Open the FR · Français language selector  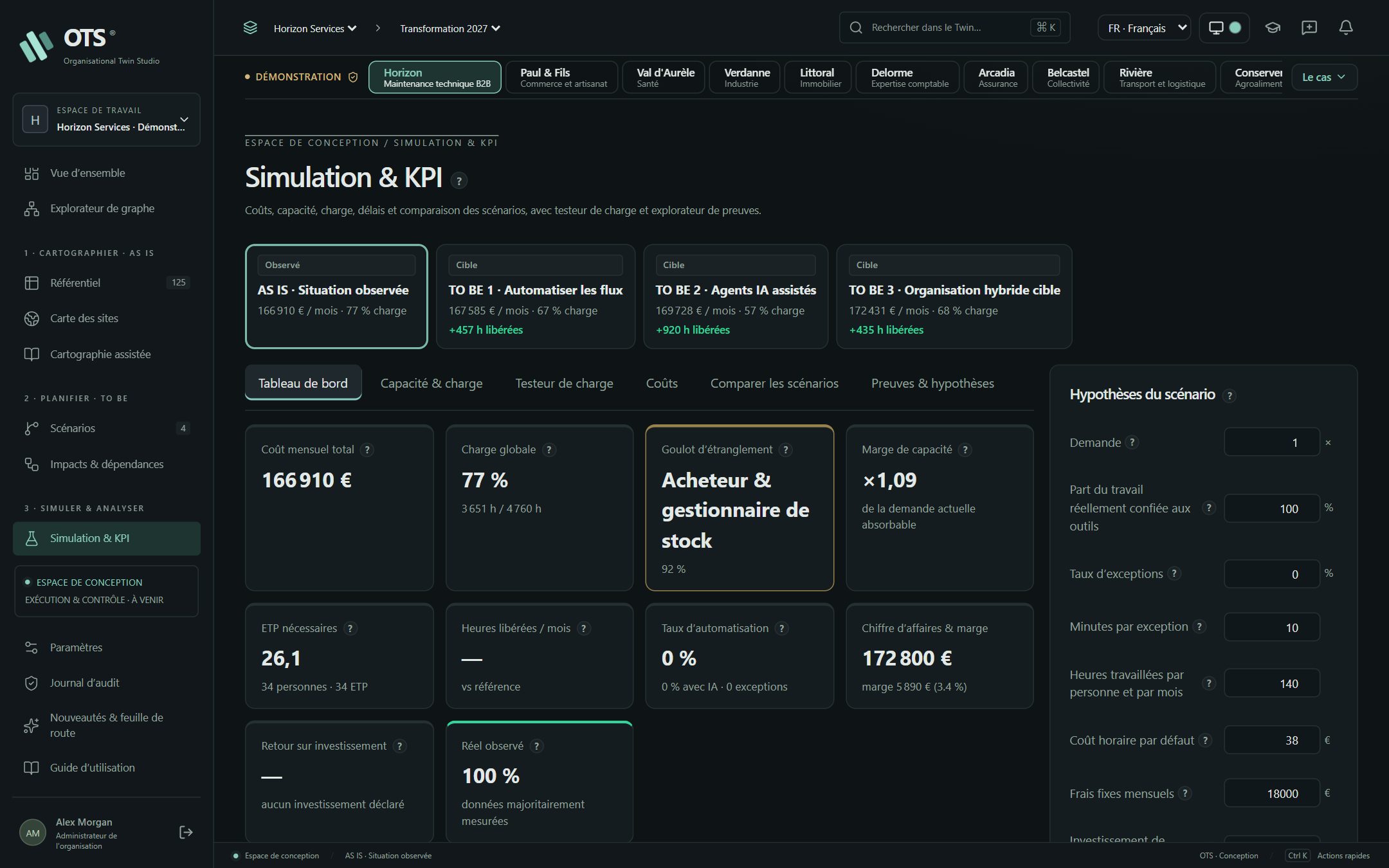click(1144, 28)
